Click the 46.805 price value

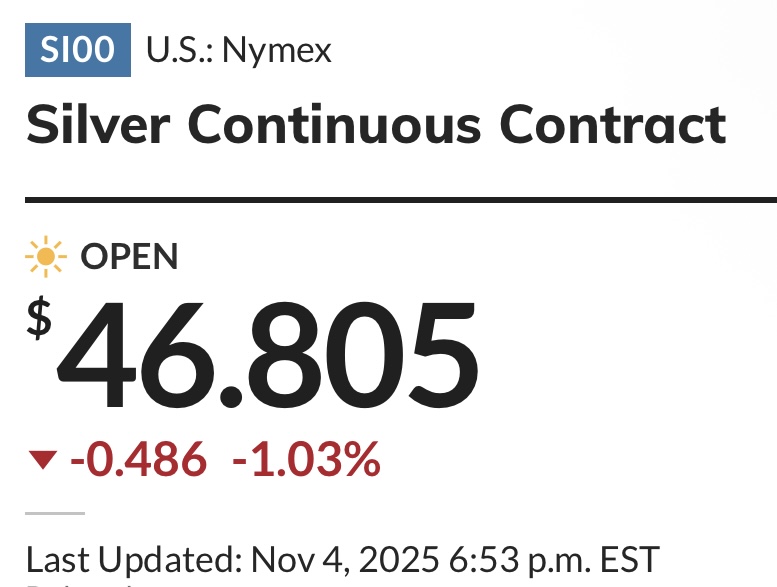tap(267, 353)
